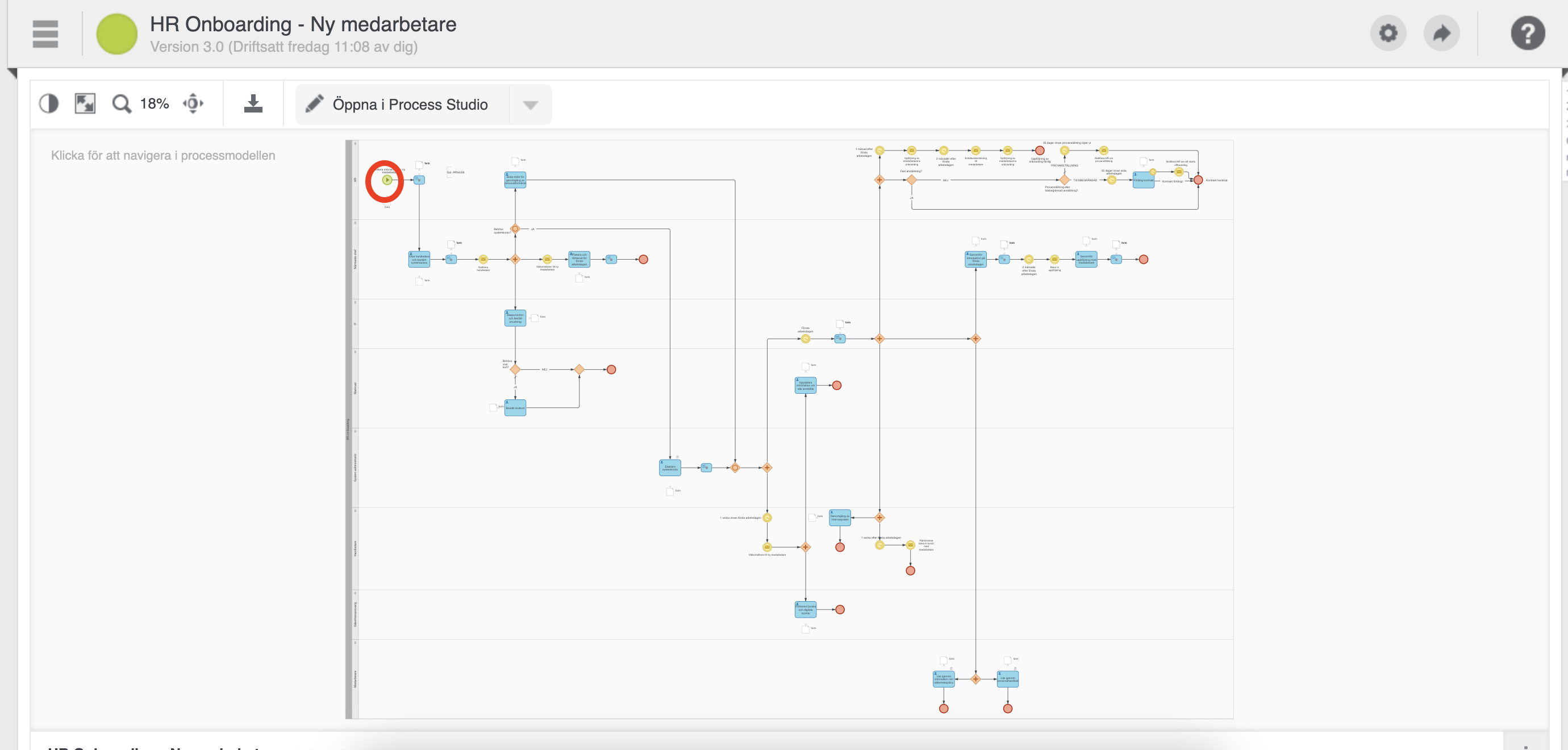
Task: Click the 18% zoom level value
Action: pos(155,103)
